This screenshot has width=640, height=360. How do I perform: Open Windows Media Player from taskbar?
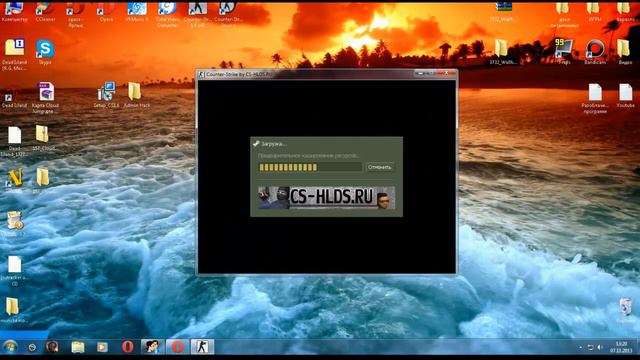point(102,347)
